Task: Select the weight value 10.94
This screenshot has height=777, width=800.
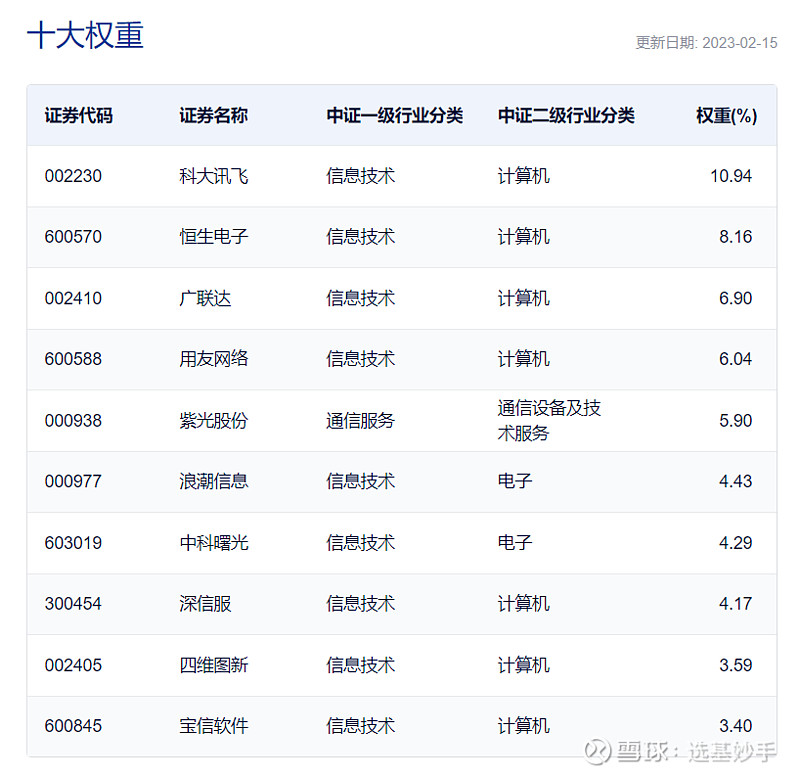Action: coord(731,176)
